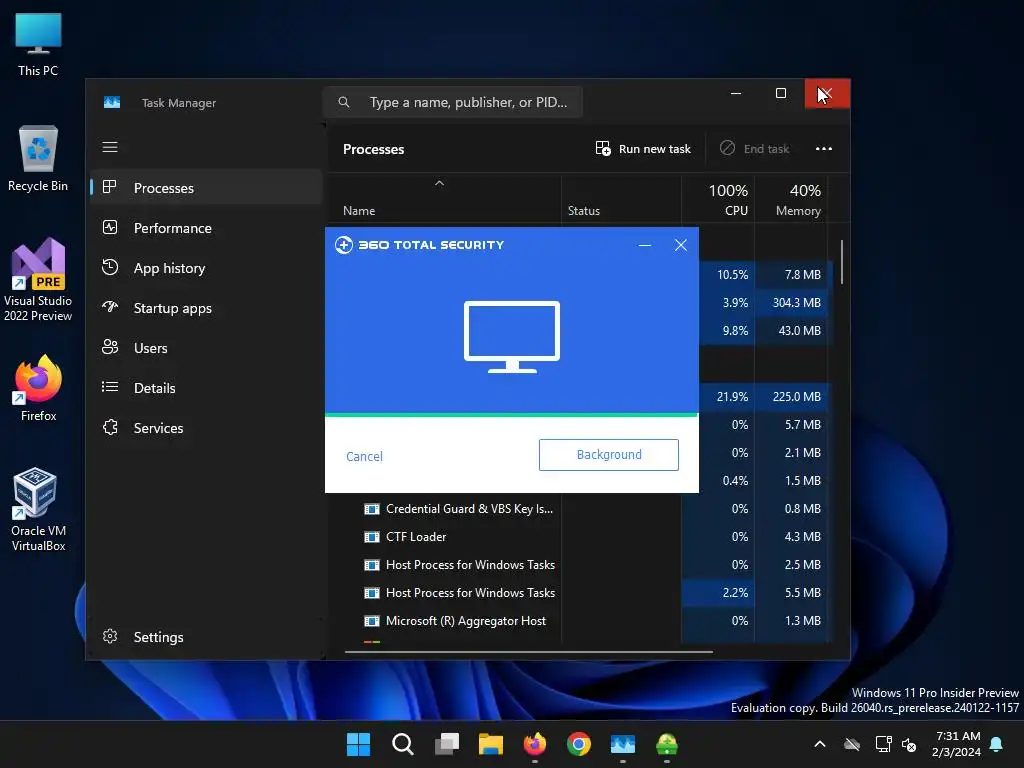Sort by the Memory column header
Screen dimensions: 1024x768
coord(792,199)
